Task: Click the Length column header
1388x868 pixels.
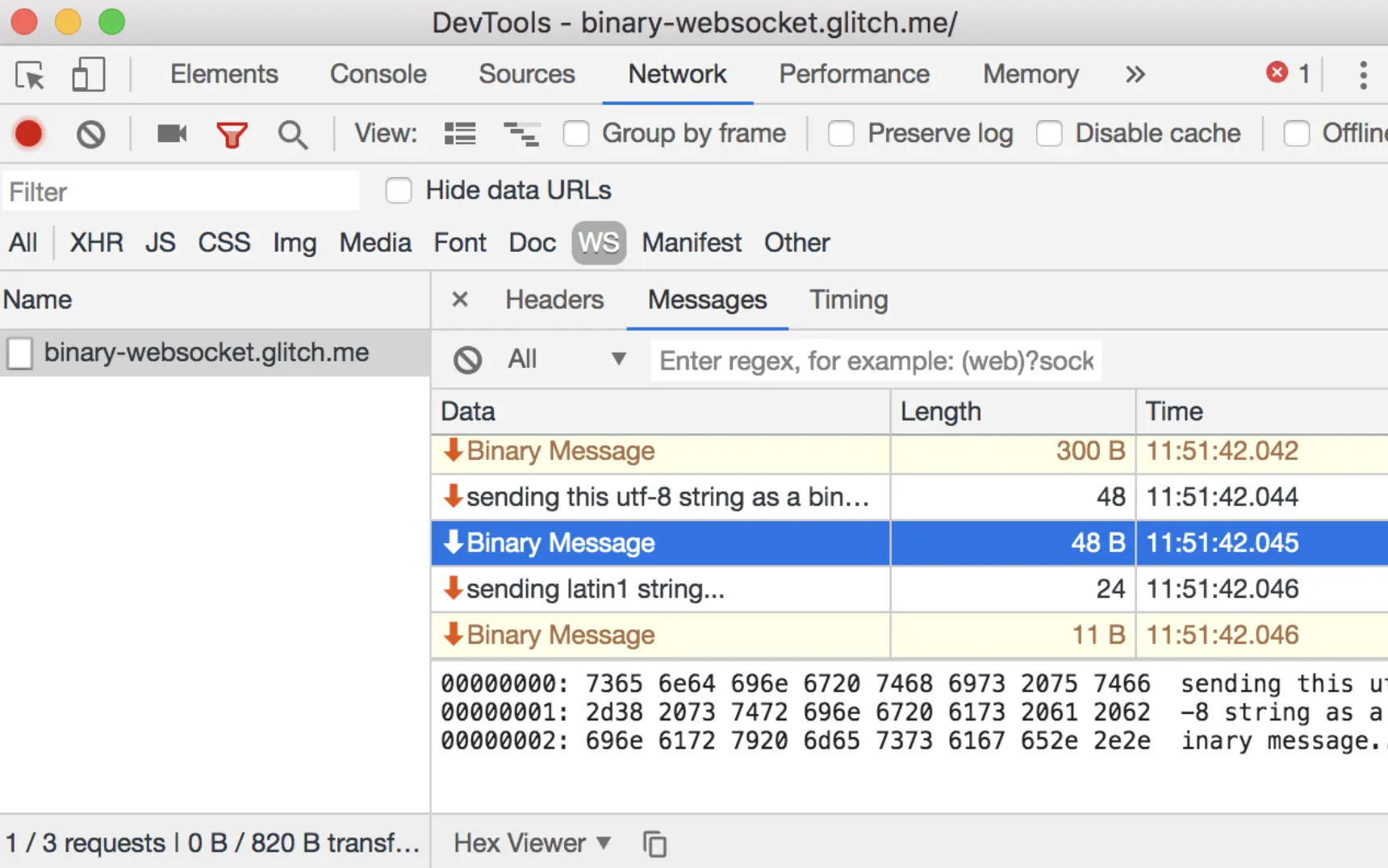Action: (x=1013, y=411)
